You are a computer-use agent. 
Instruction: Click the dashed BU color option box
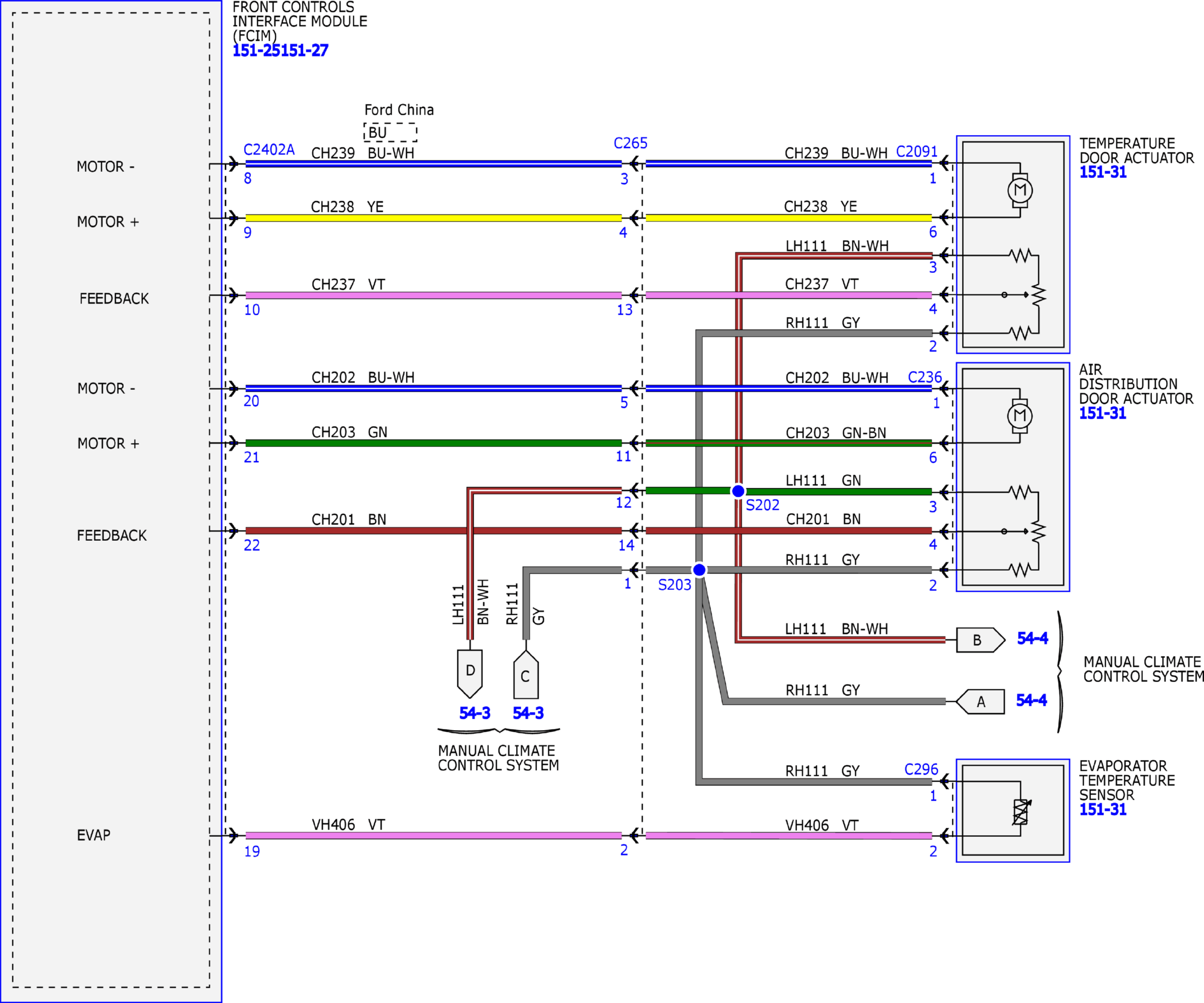coord(390,132)
